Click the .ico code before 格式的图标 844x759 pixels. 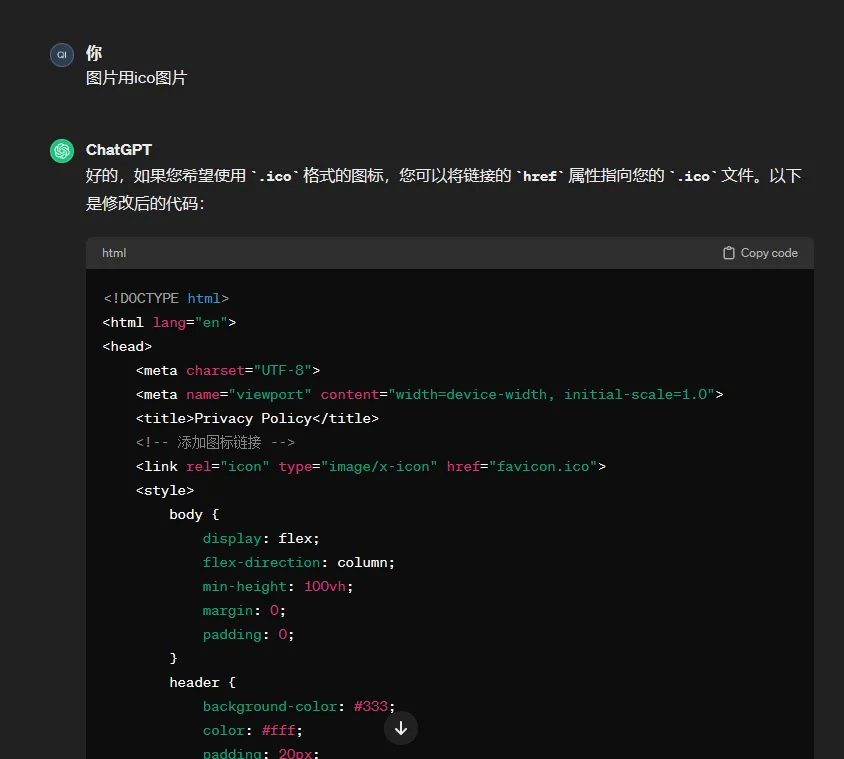click(275, 176)
